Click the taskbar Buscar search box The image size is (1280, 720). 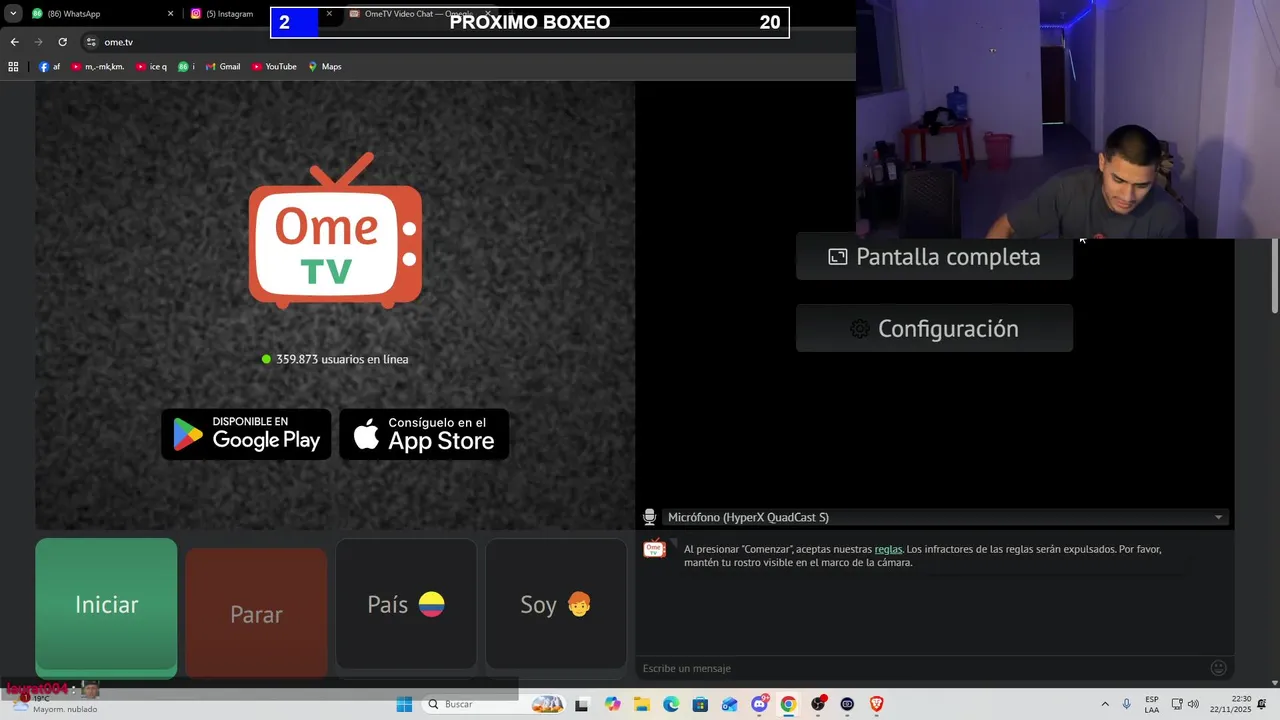(494, 704)
